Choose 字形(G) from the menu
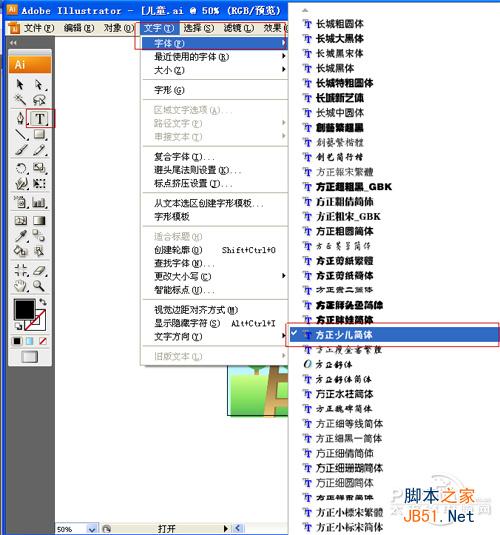 click(214, 90)
